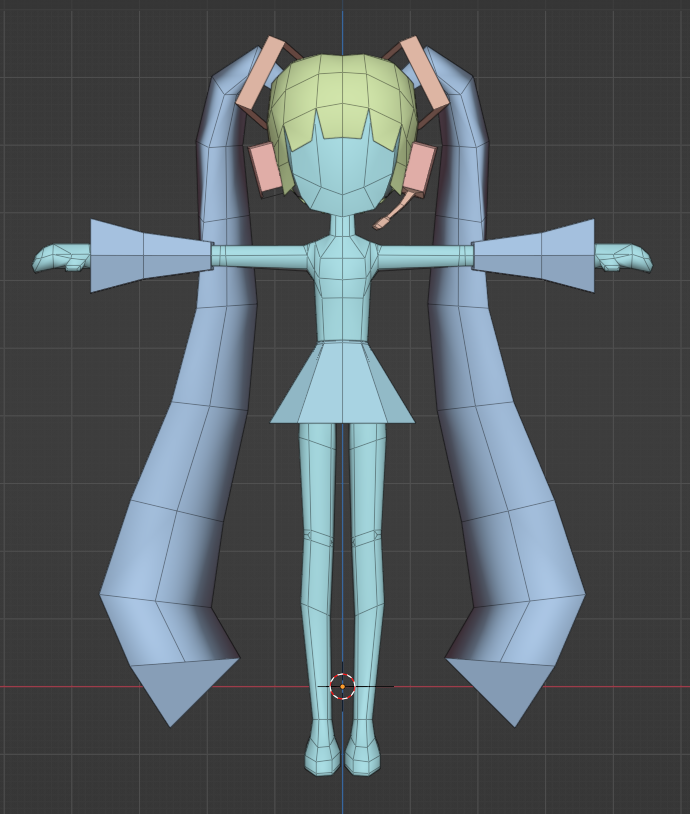Click the flared sleeve on the screen's right
Image resolution: width=690 pixels, height=814 pixels.
[534, 255]
